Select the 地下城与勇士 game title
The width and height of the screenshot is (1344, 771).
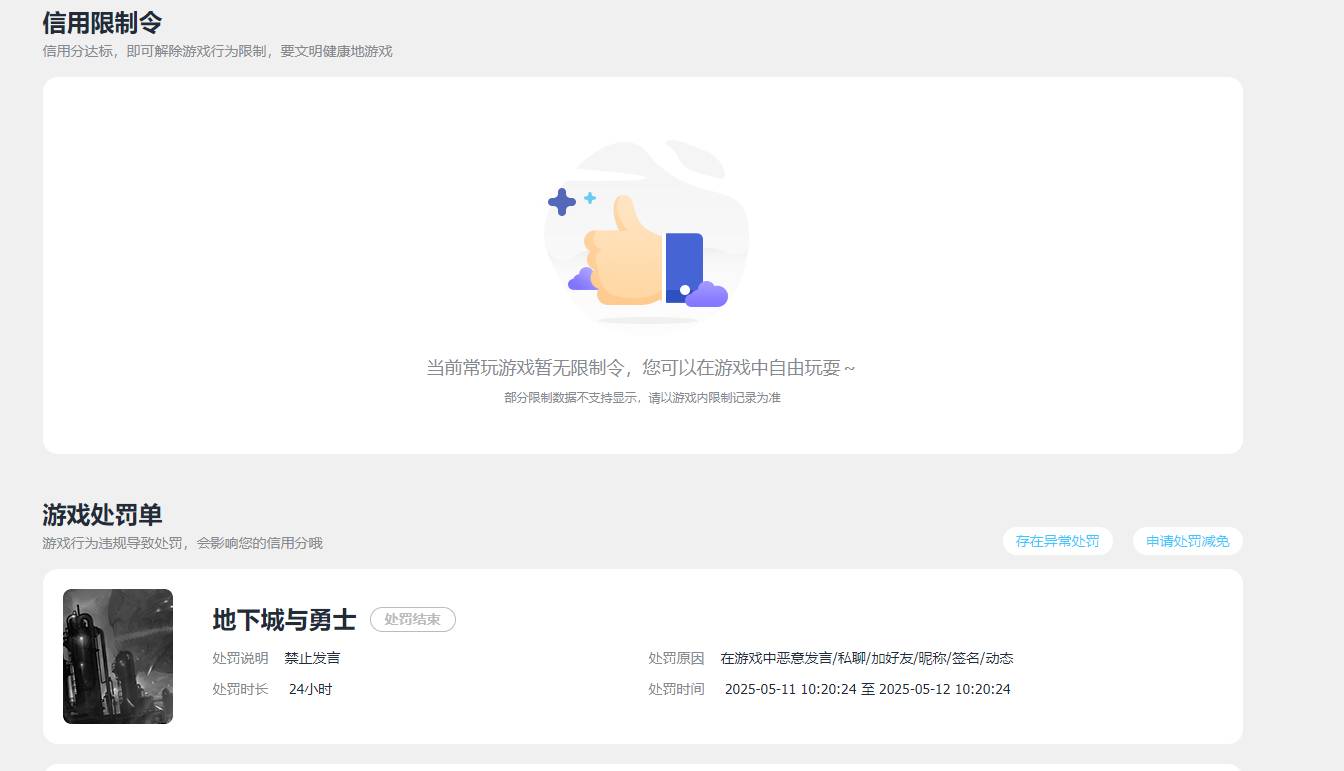pos(284,620)
